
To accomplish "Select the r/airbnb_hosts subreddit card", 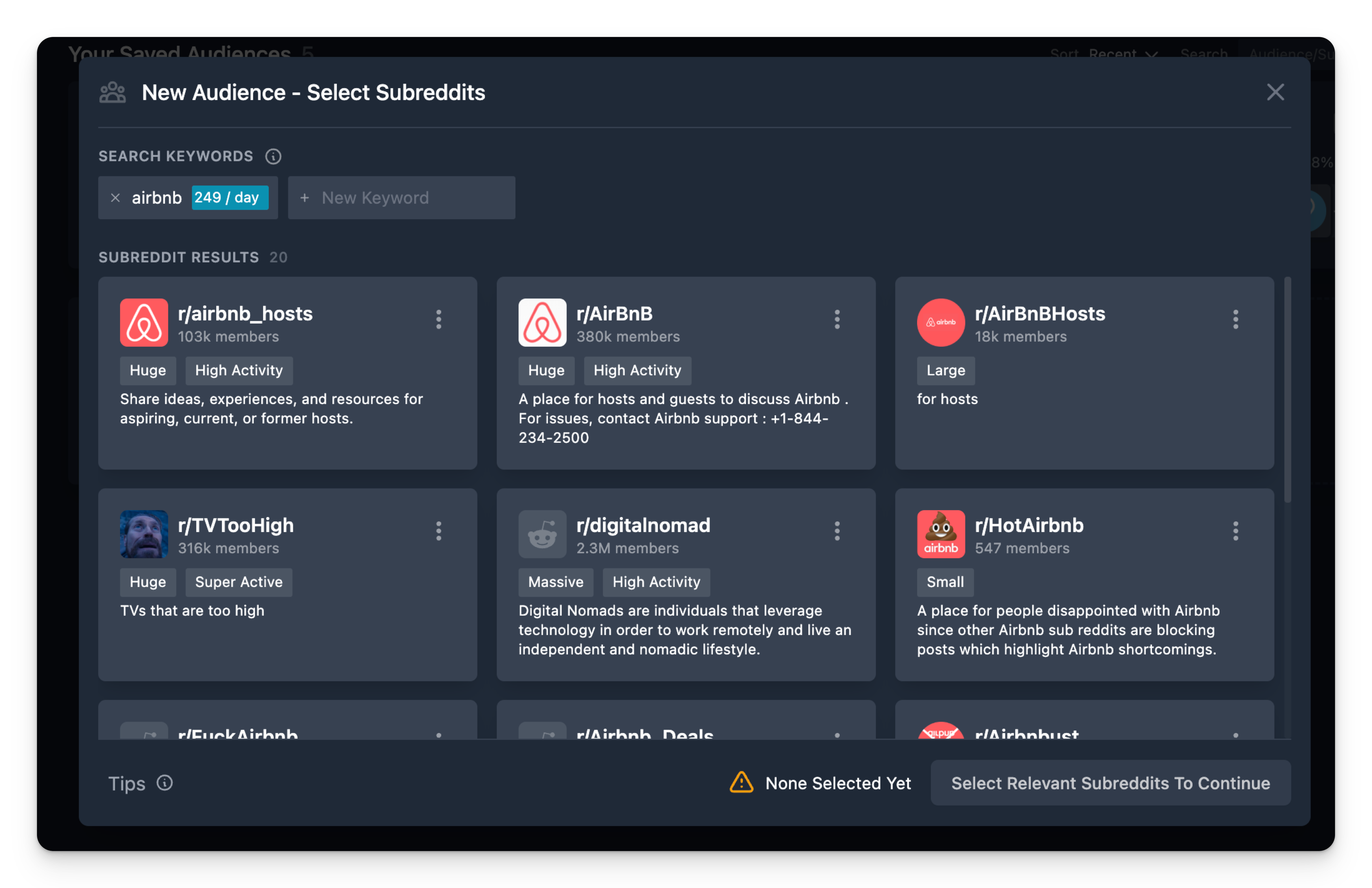I will coord(287,373).
